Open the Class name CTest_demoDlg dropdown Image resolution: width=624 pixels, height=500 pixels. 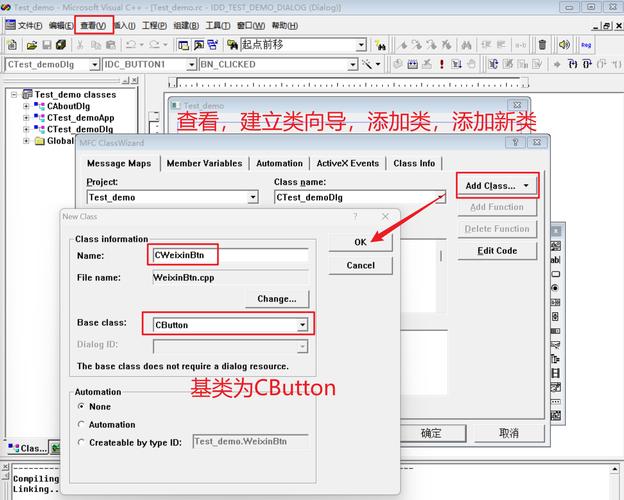coord(440,197)
